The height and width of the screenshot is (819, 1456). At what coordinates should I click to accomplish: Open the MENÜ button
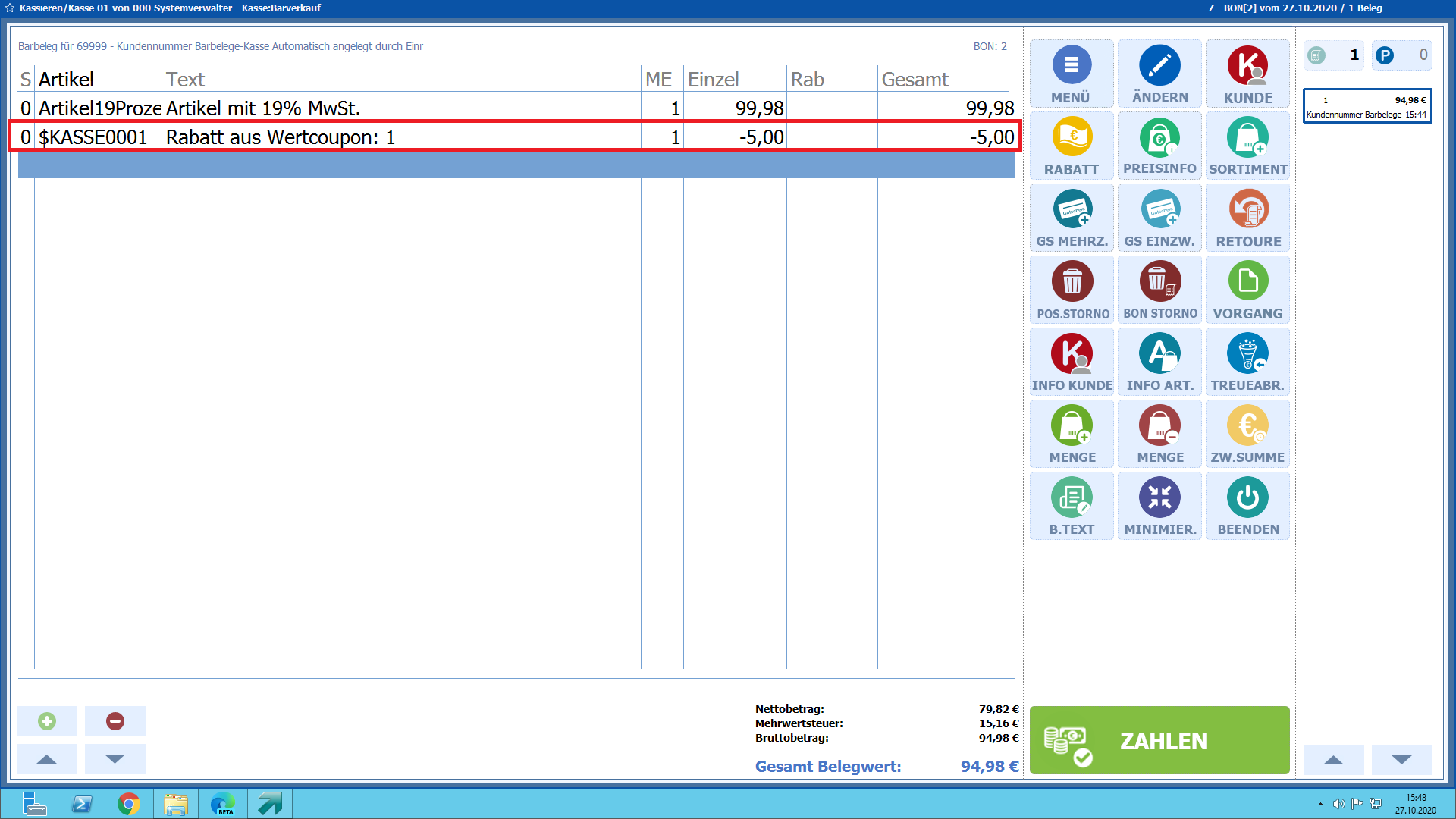coord(1071,74)
